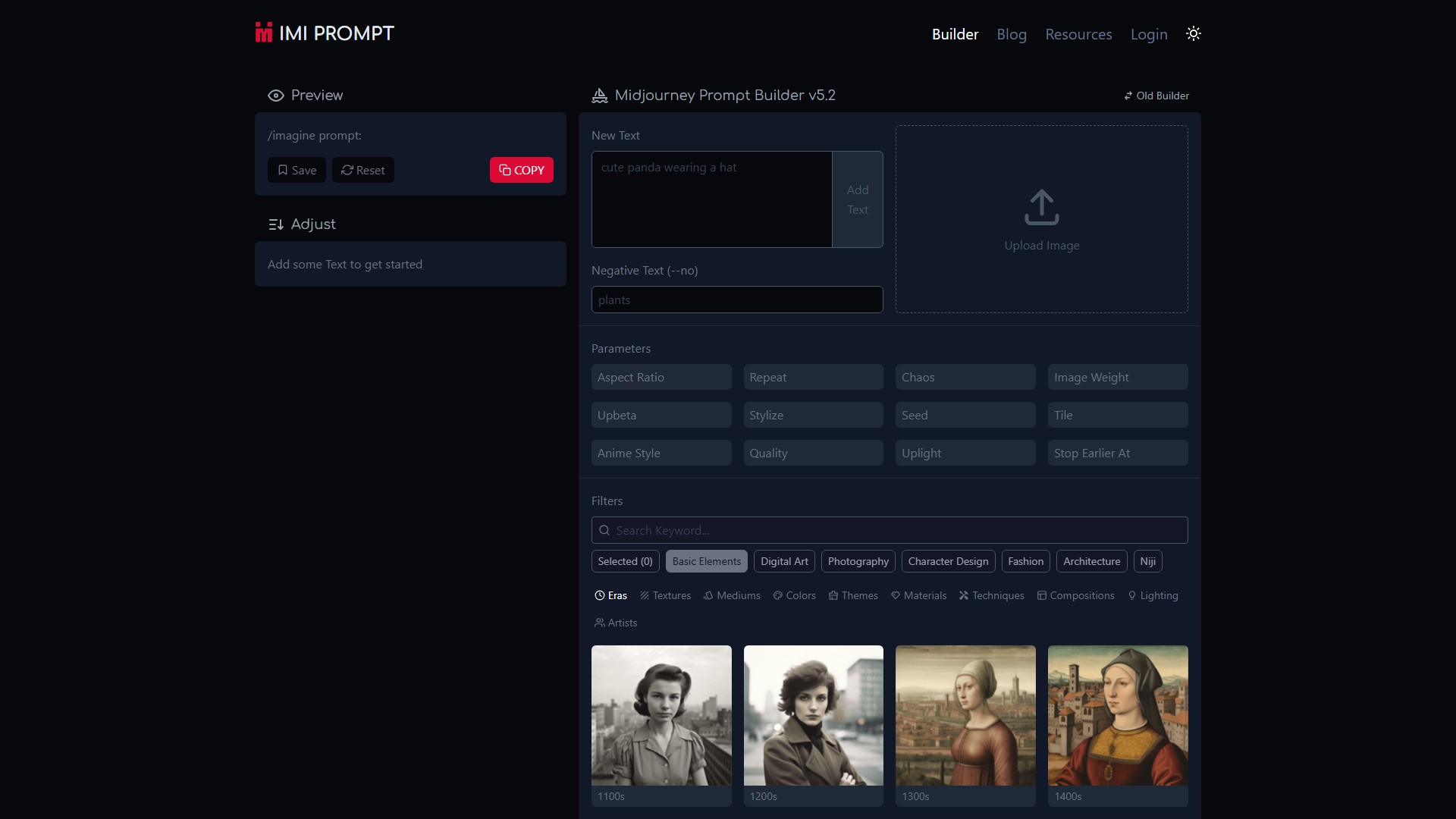1456x819 pixels.
Task: Click the Adjust sort icon
Action: 276,224
